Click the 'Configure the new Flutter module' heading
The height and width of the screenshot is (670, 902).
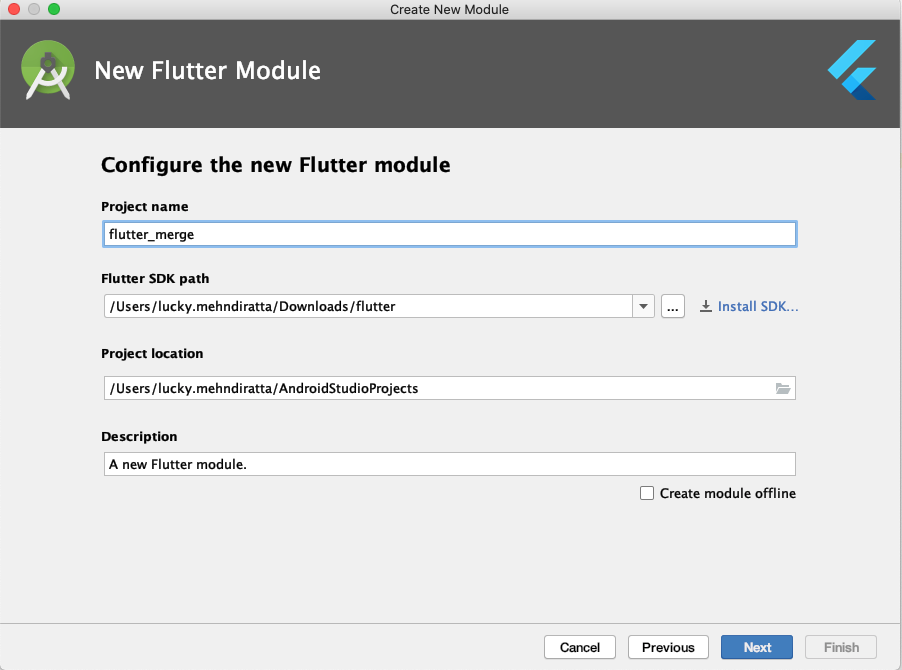point(276,165)
